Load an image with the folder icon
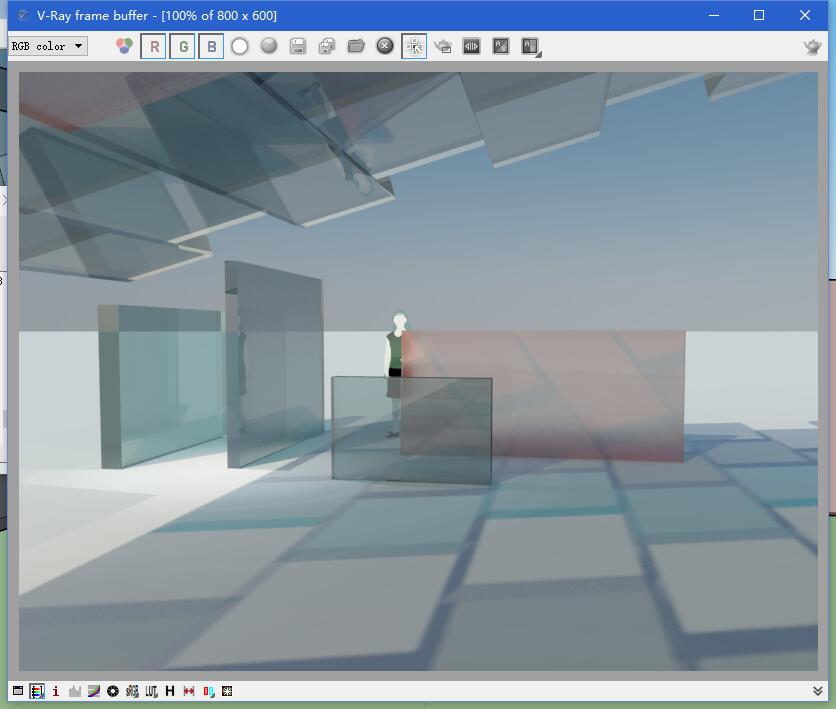Screen dimensions: 836x709 (356, 46)
